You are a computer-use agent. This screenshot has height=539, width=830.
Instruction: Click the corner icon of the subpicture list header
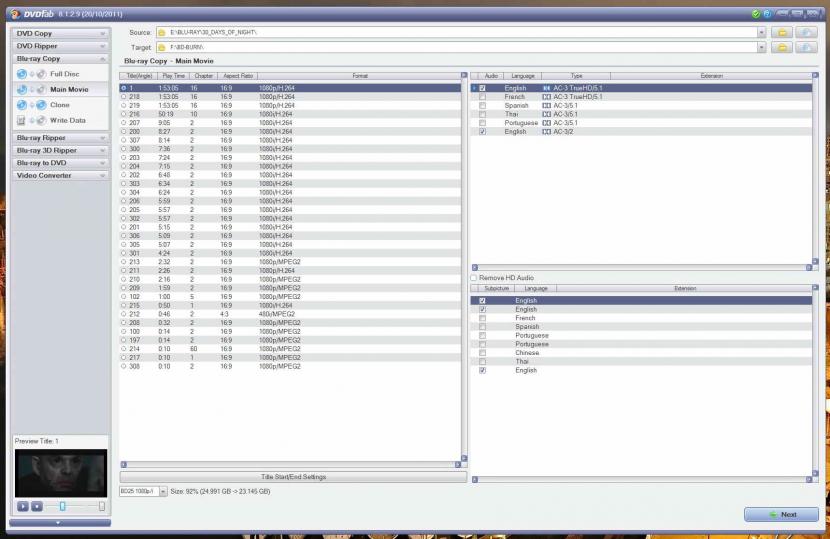815,288
